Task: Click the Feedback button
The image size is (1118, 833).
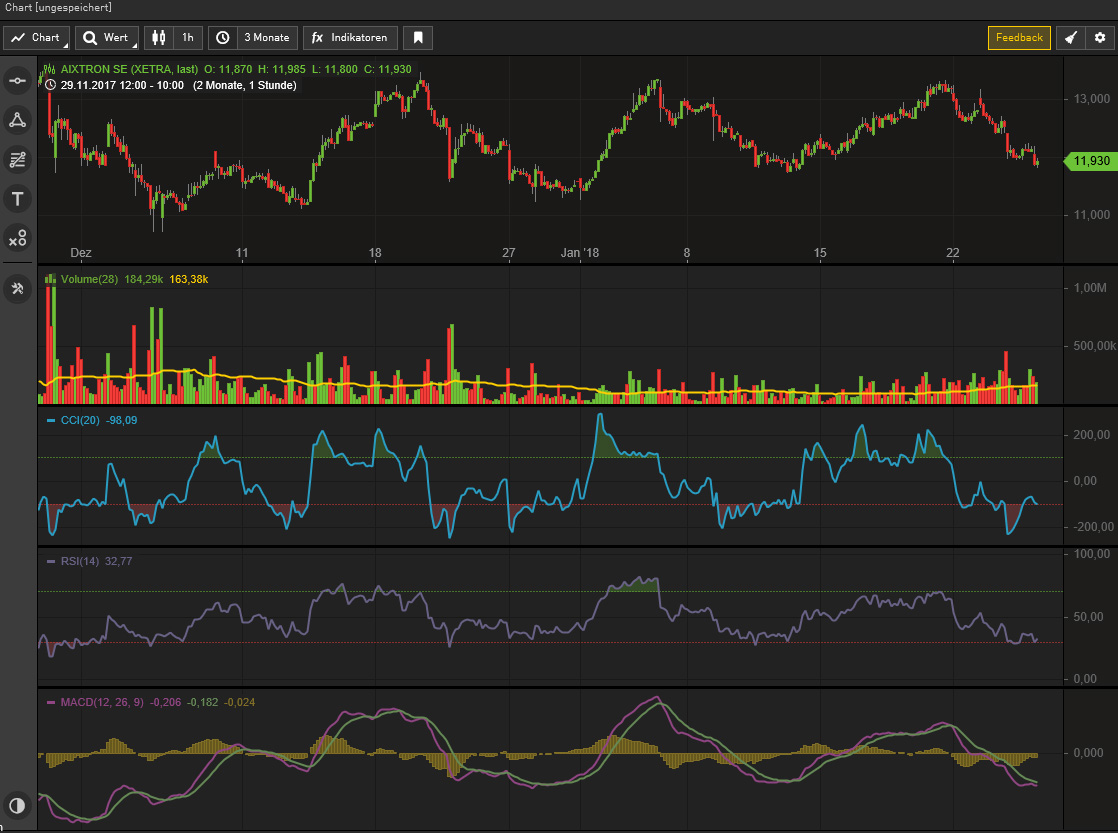Action: click(1019, 38)
